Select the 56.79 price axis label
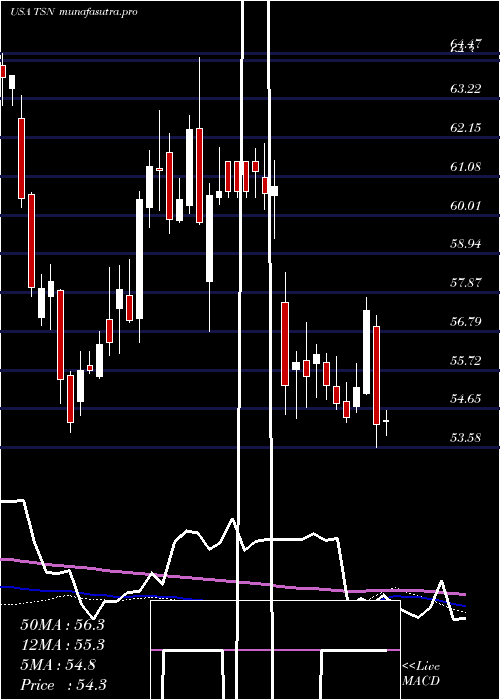The height and width of the screenshot is (700, 500). pyautogui.click(x=466, y=321)
